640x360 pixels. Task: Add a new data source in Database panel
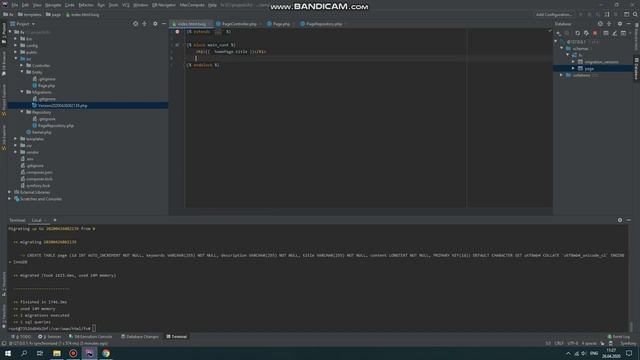tap(558, 33)
